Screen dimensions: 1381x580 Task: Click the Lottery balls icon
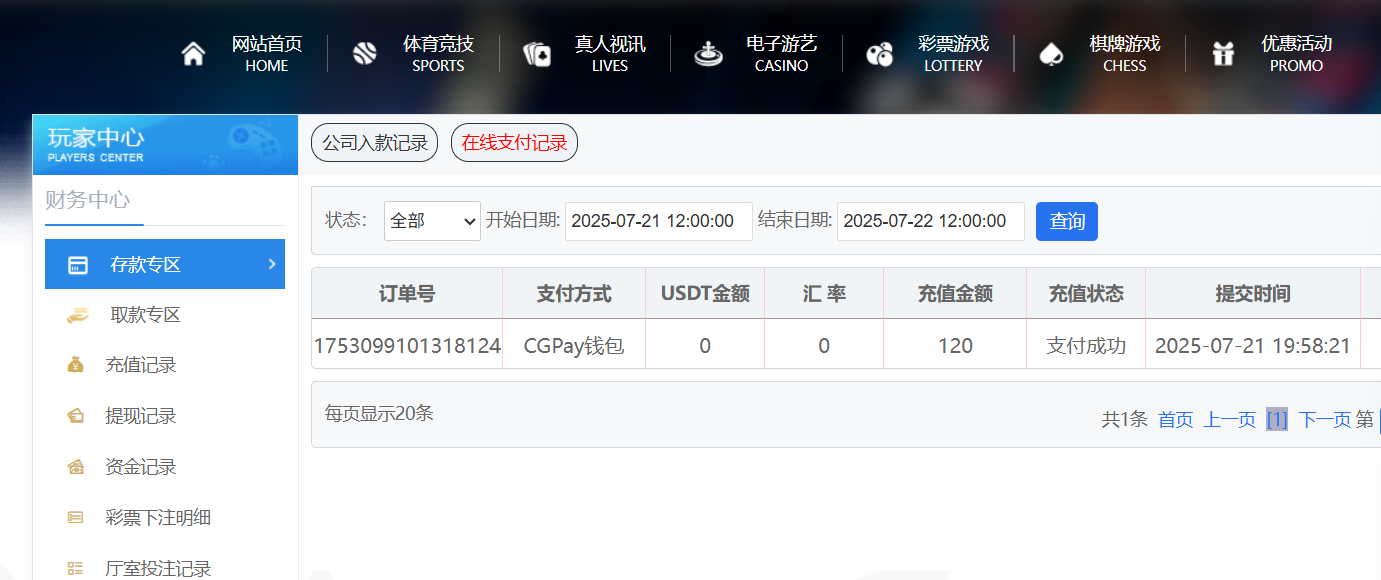click(x=880, y=54)
